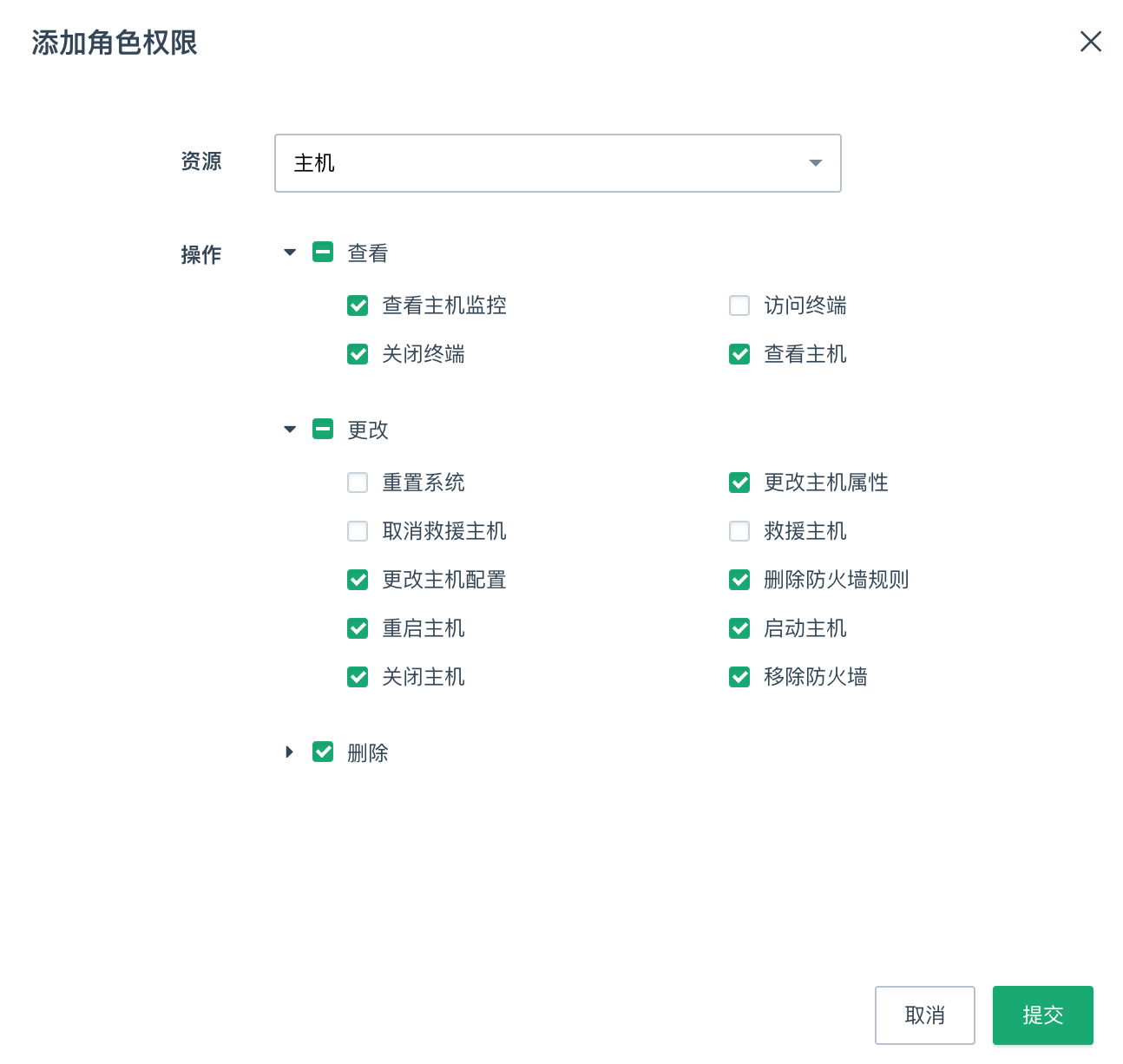
Task: Submit the form with 提交 button
Action: [1042, 1015]
